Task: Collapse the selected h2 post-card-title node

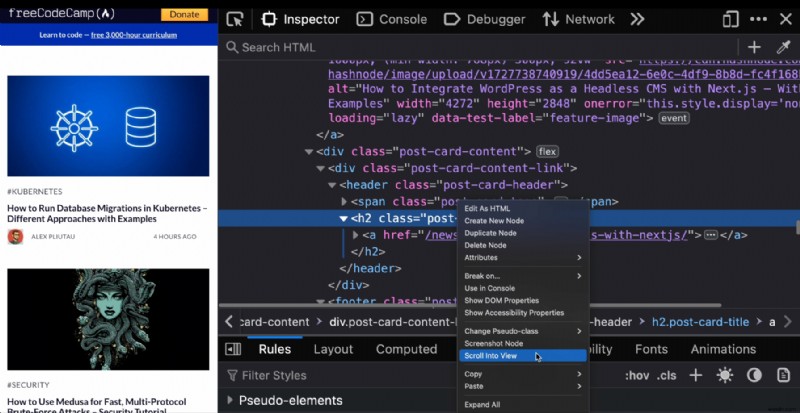Action: pyautogui.click(x=344, y=218)
